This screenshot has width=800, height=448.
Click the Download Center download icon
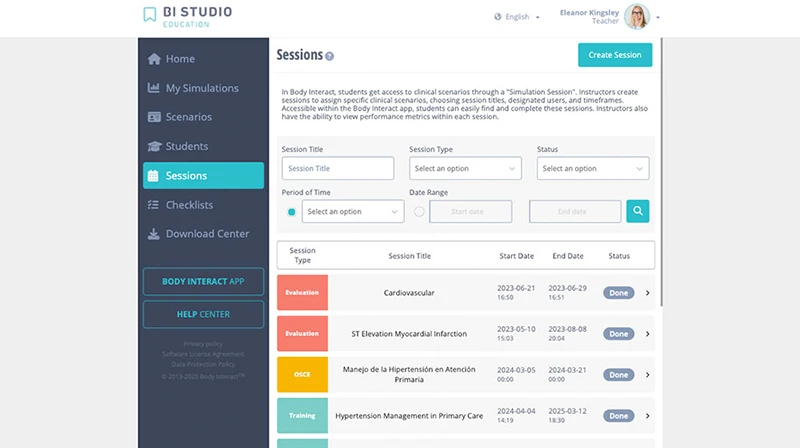click(153, 234)
